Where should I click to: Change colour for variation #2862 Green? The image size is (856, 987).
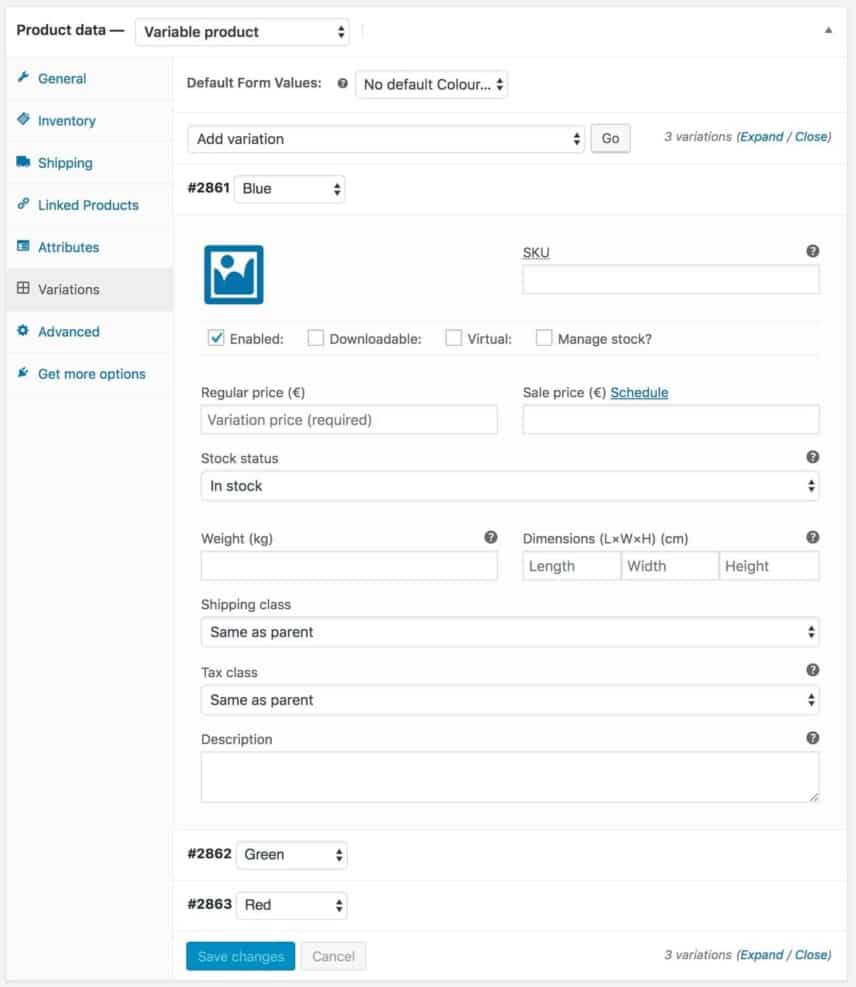point(290,854)
